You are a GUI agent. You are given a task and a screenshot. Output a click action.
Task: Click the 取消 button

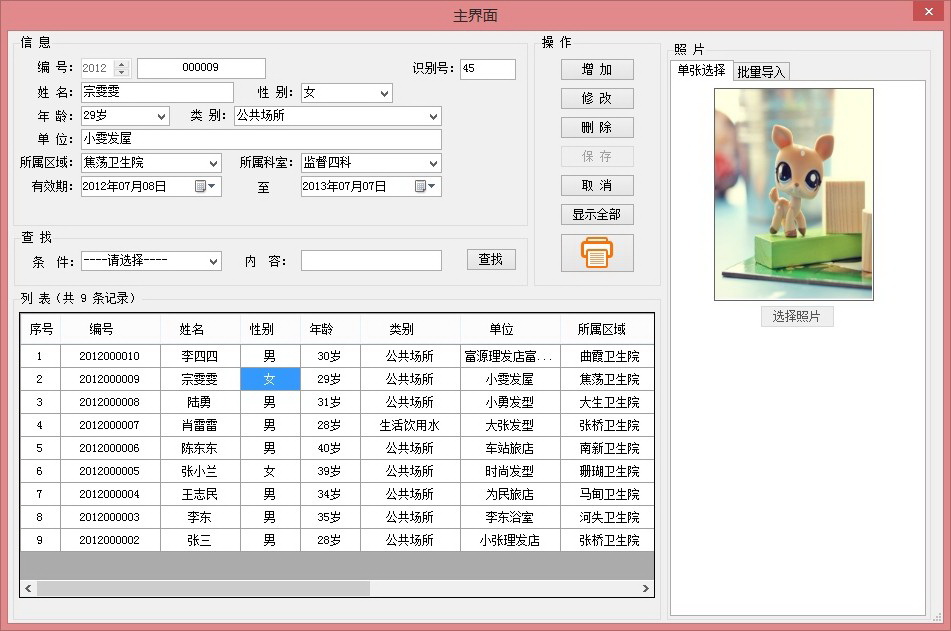(x=597, y=186)
